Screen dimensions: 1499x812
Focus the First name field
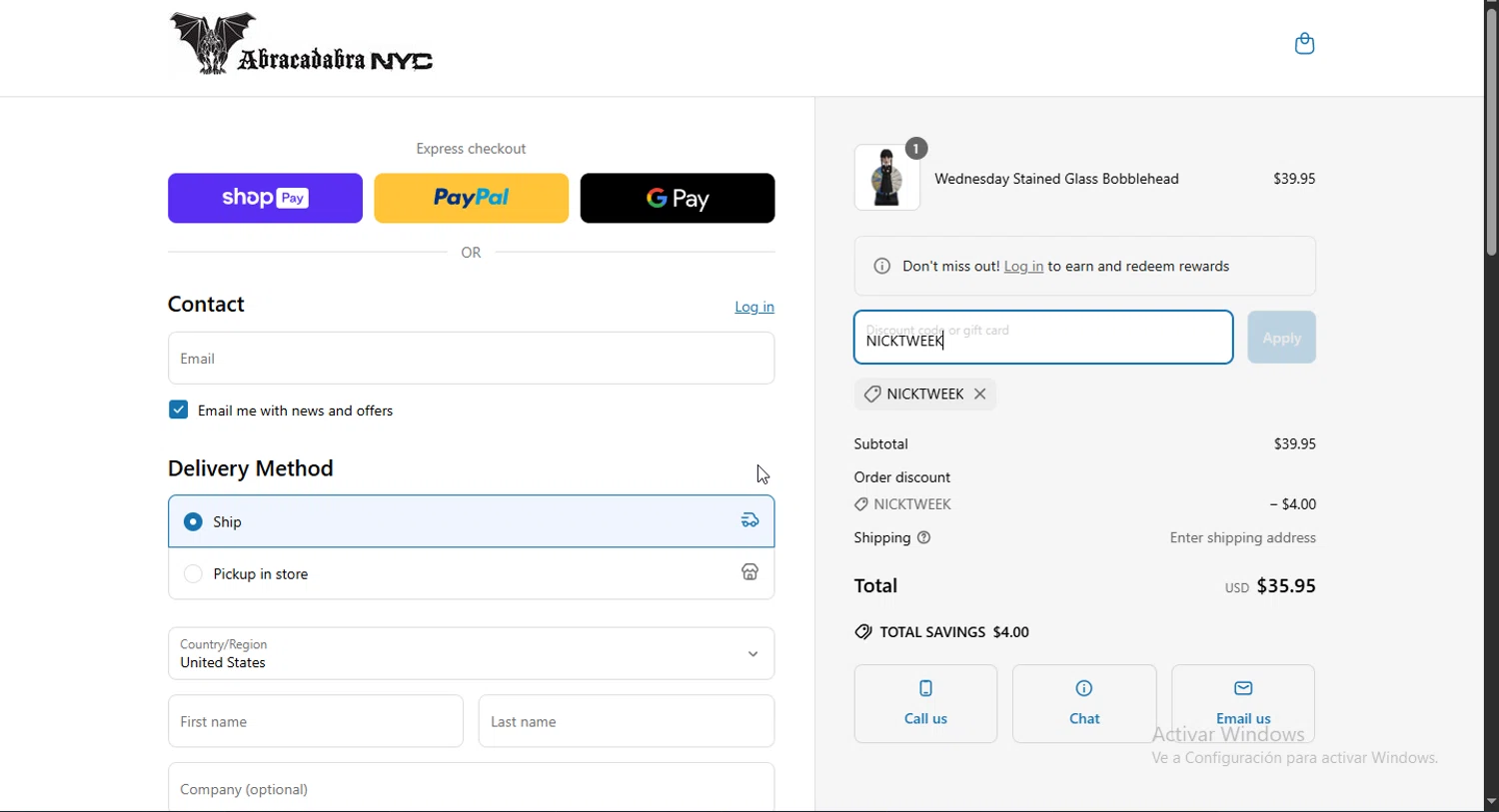coord(316,721)
